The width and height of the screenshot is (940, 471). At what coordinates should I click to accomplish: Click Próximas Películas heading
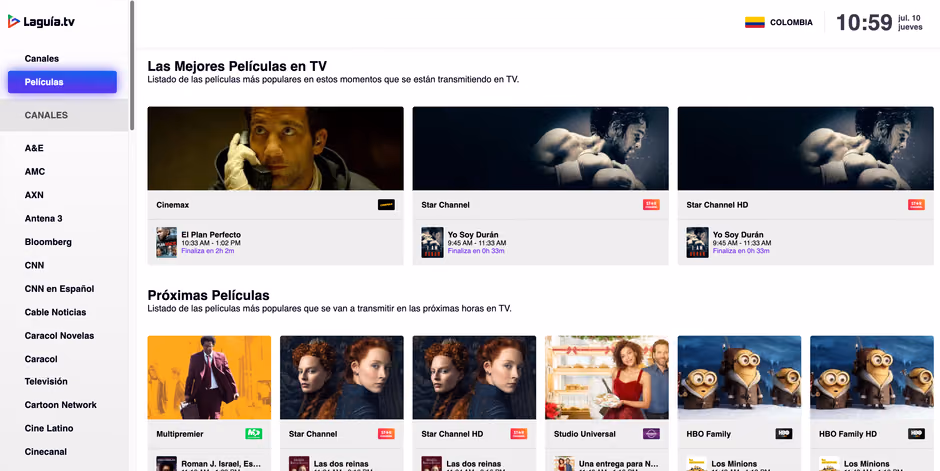pos(209,295)
